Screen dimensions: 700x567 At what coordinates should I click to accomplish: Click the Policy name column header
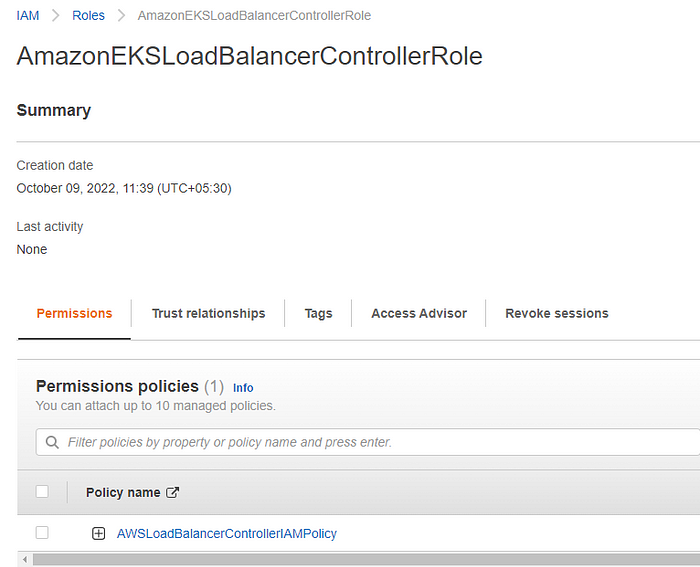tap(123, 492)
